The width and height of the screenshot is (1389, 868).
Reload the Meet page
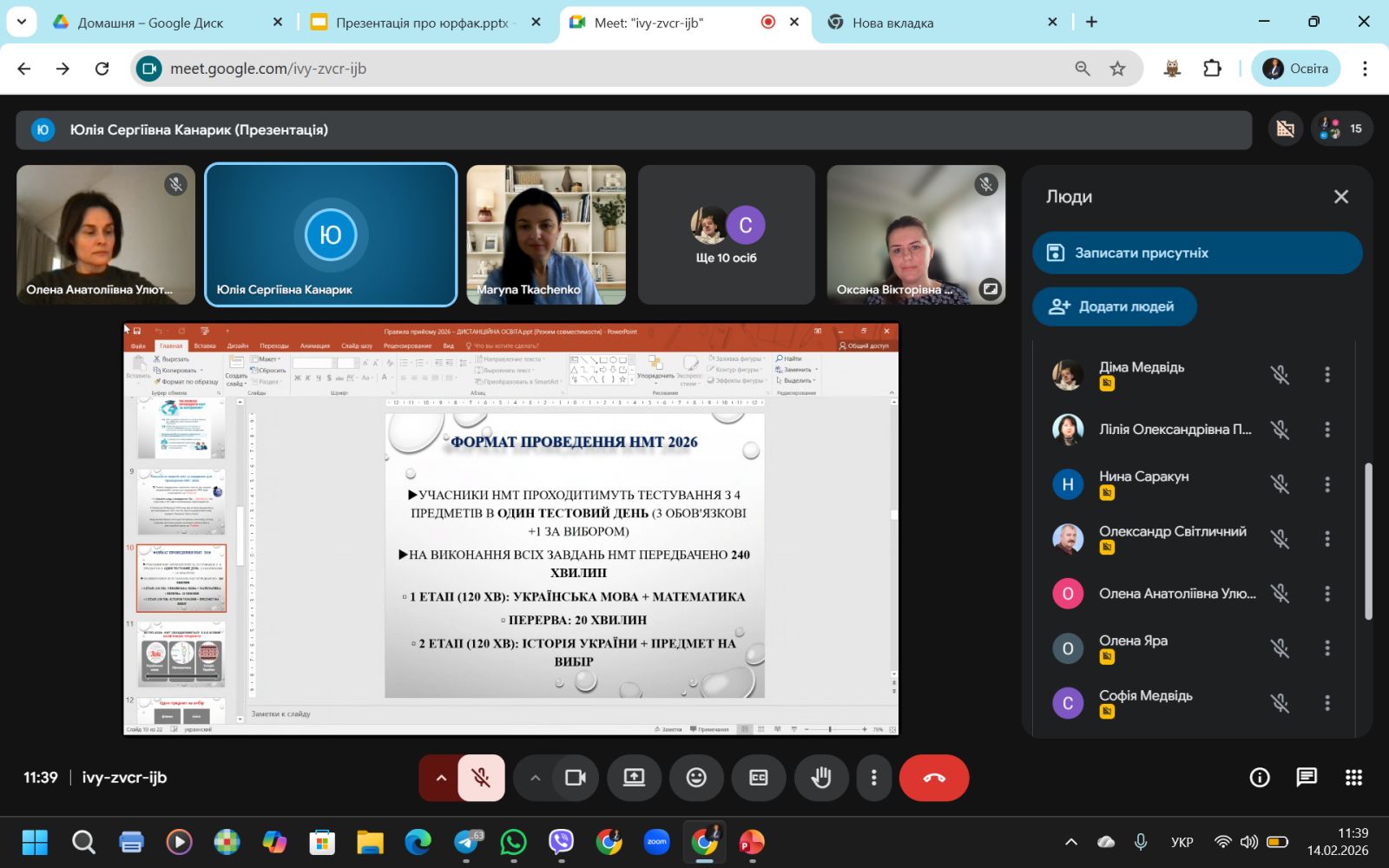102,69
